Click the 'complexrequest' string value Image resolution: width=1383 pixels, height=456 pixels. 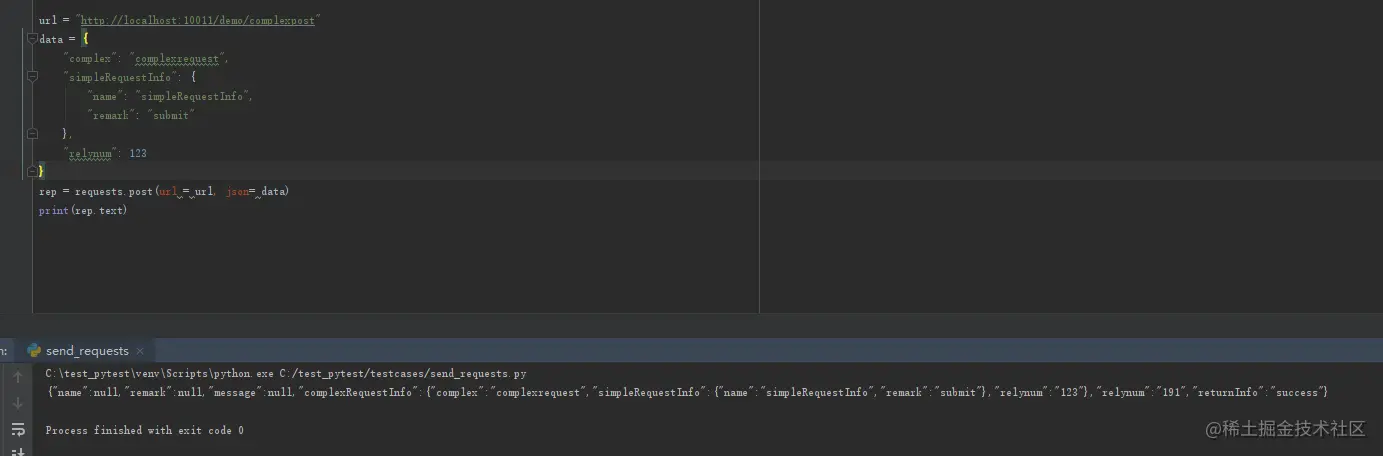177,59
